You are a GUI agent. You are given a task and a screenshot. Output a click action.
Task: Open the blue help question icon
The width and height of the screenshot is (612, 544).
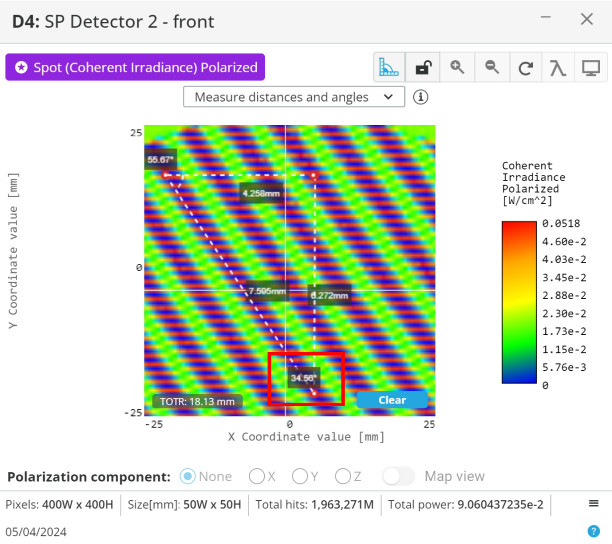(594, 531)
